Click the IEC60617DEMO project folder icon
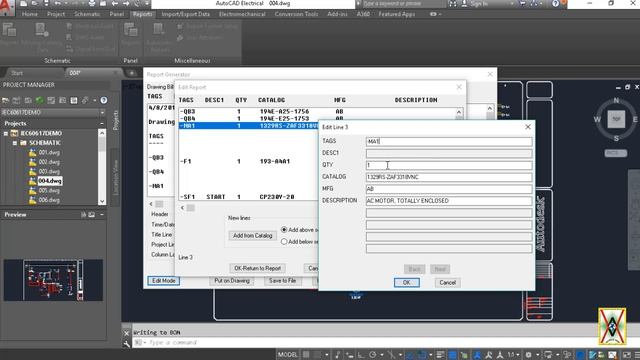The height and width of the screenshot is (360, 640). point(14,133)
